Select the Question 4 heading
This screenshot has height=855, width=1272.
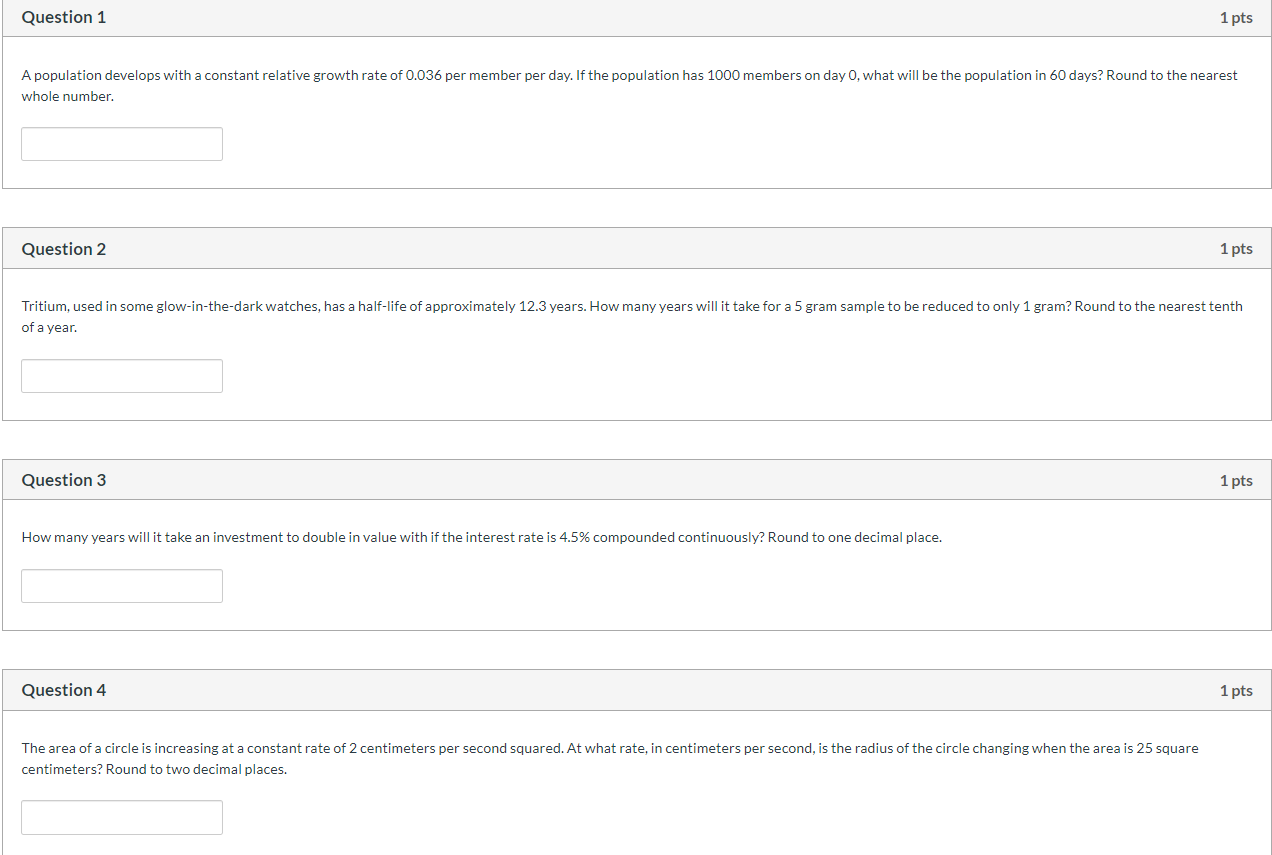64,690
